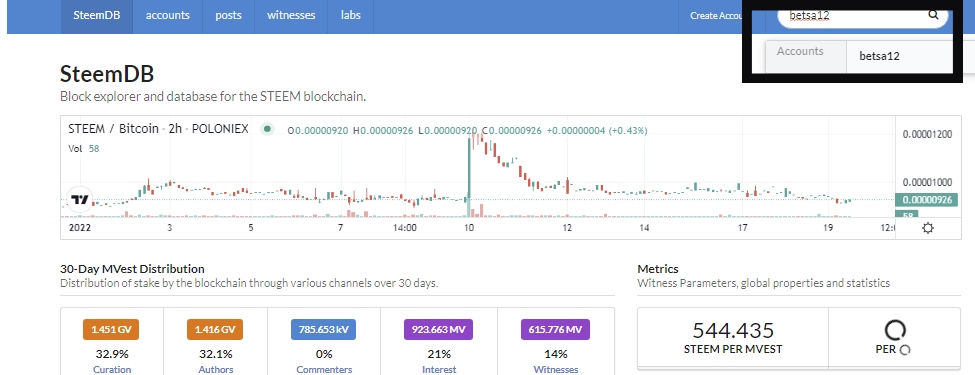Open chart settings gear icon
Screen dimensions: 975x375
pyautogui.click(x=928, y=228)
